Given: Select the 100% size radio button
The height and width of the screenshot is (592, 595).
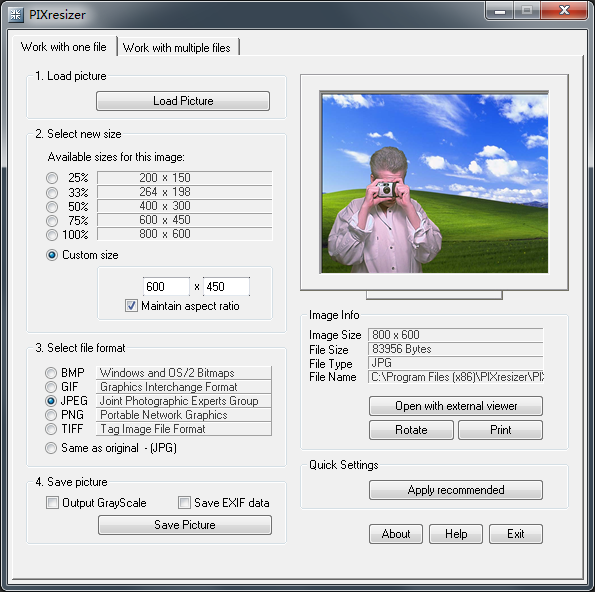Looking at the screenshot, I should tap(52, 235).
